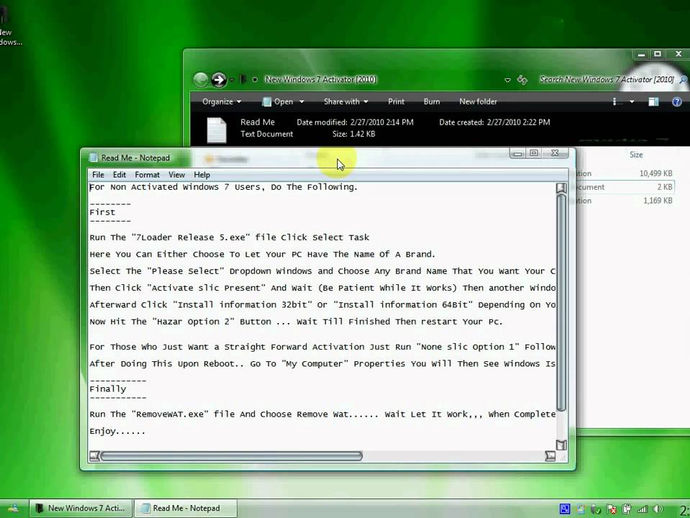Select the file row sized 10,499 KB

click(x=624, y=173)
